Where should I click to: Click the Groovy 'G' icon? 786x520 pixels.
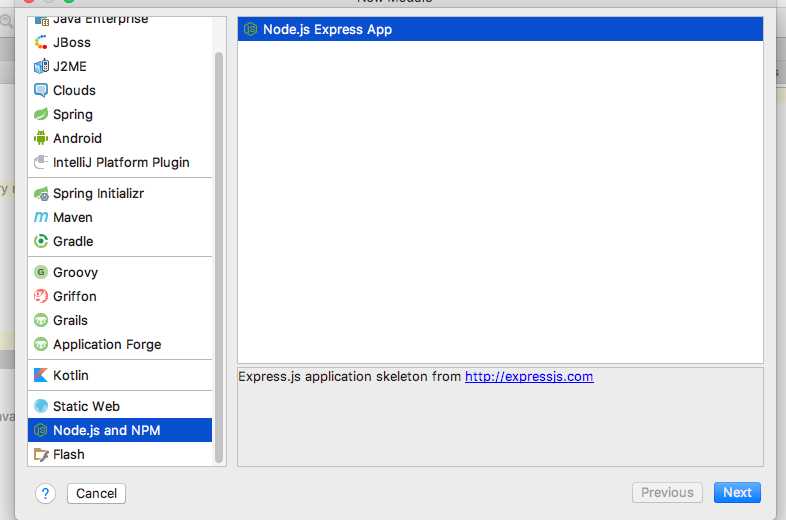[x=41, y=272]
